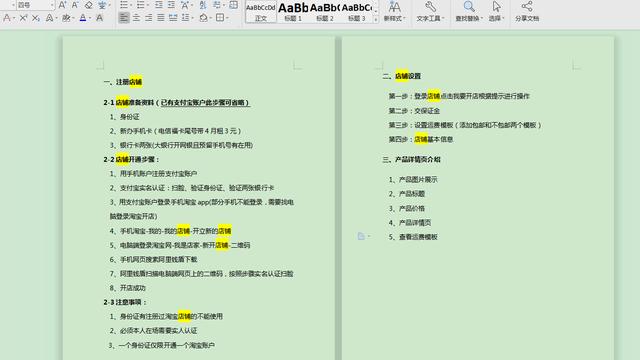Click line 2-2 店铺开通步骤

pos(131,159)
